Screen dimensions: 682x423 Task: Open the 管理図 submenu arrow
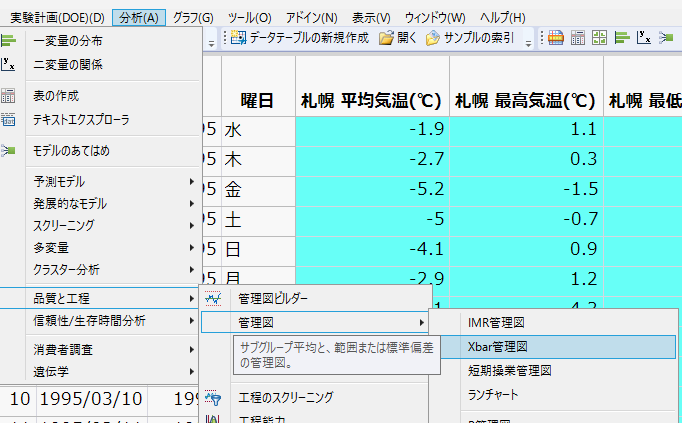click(x=421, y=323)
